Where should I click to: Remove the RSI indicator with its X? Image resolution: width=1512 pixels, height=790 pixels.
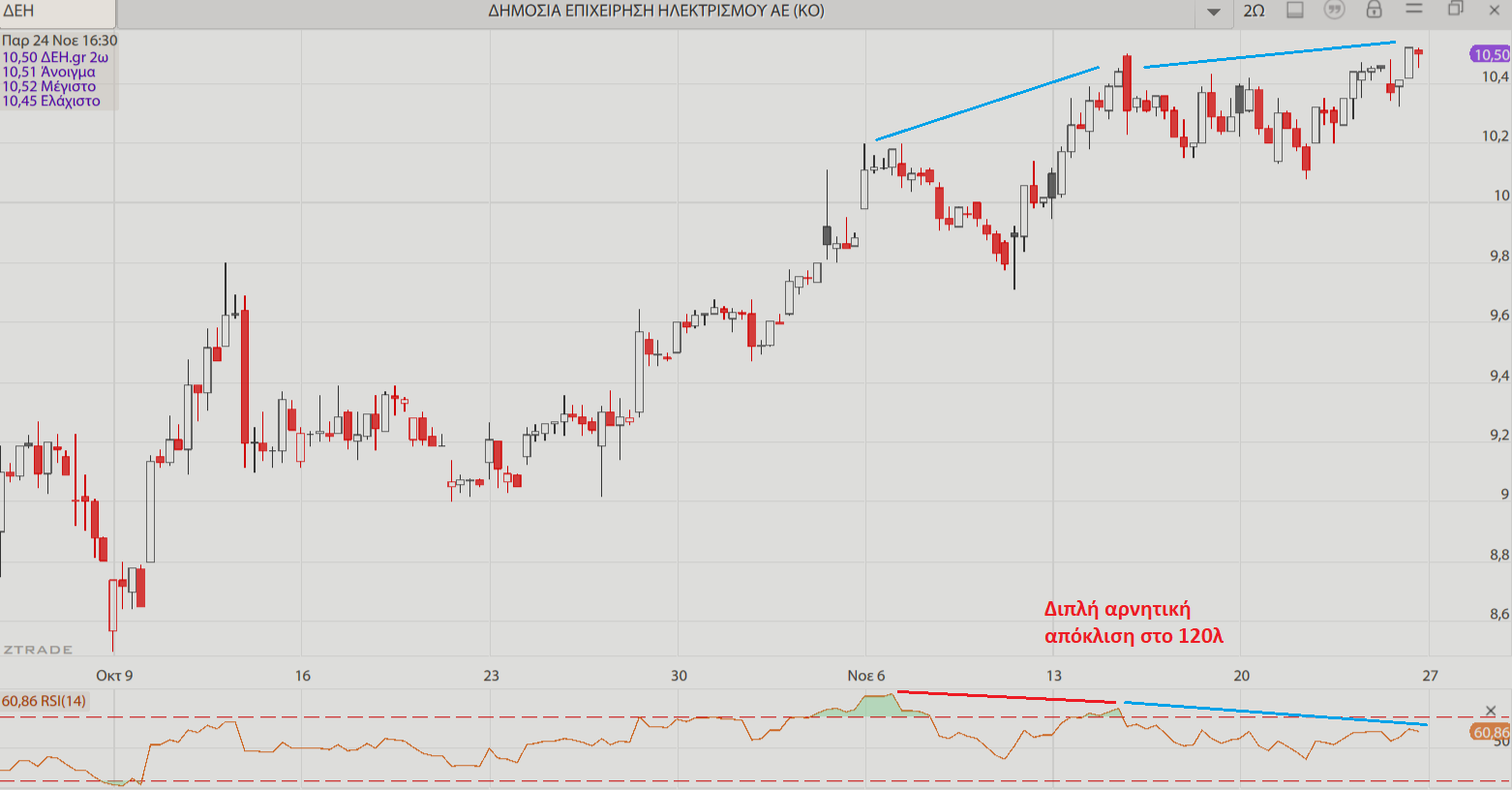1490,712
